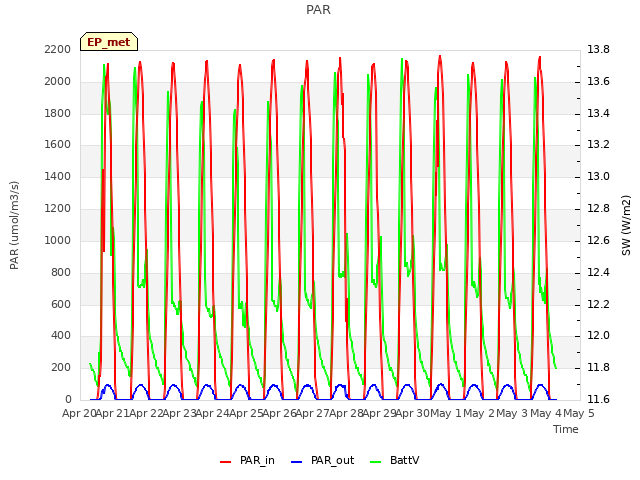Click the 12.6 right axis value
This screenshot has height=480, width=640.
tap(598, 240)
